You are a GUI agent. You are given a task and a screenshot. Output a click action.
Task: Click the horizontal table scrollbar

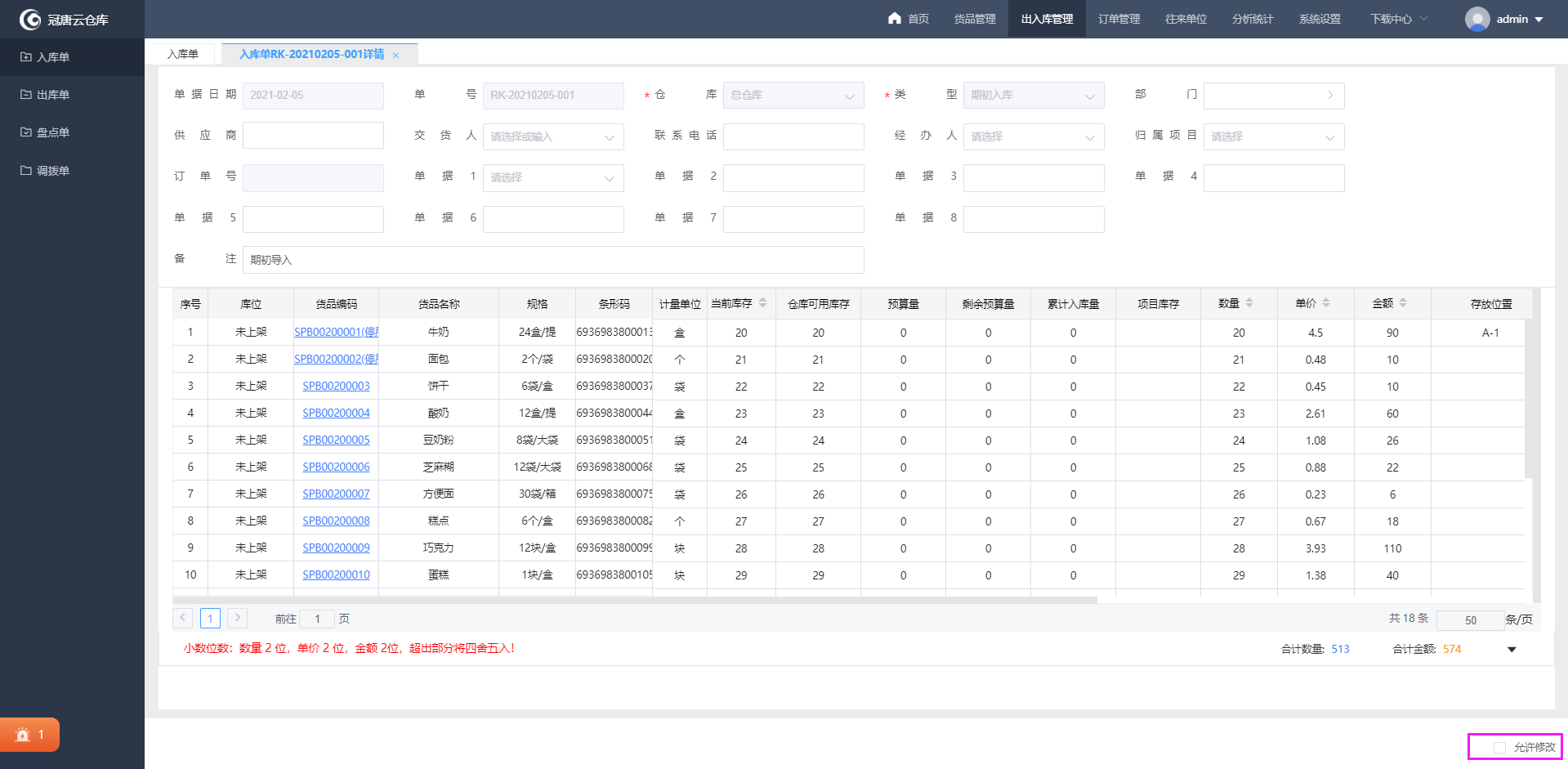[x=635, y=600]
